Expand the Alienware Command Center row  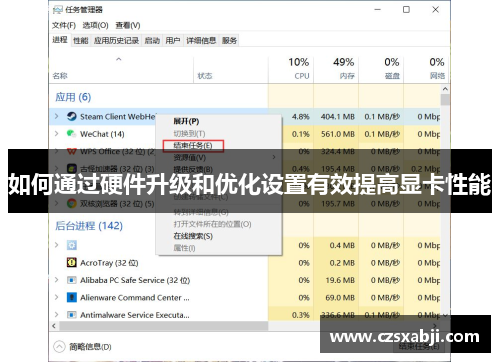click(x=56, y=297)
